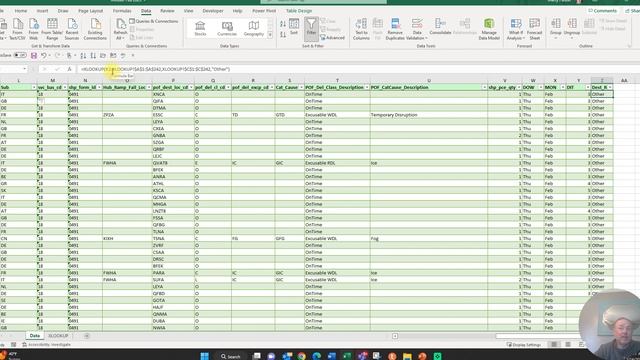Open the Formulas tab
The image size is (640, 360).
coord(122,11)
